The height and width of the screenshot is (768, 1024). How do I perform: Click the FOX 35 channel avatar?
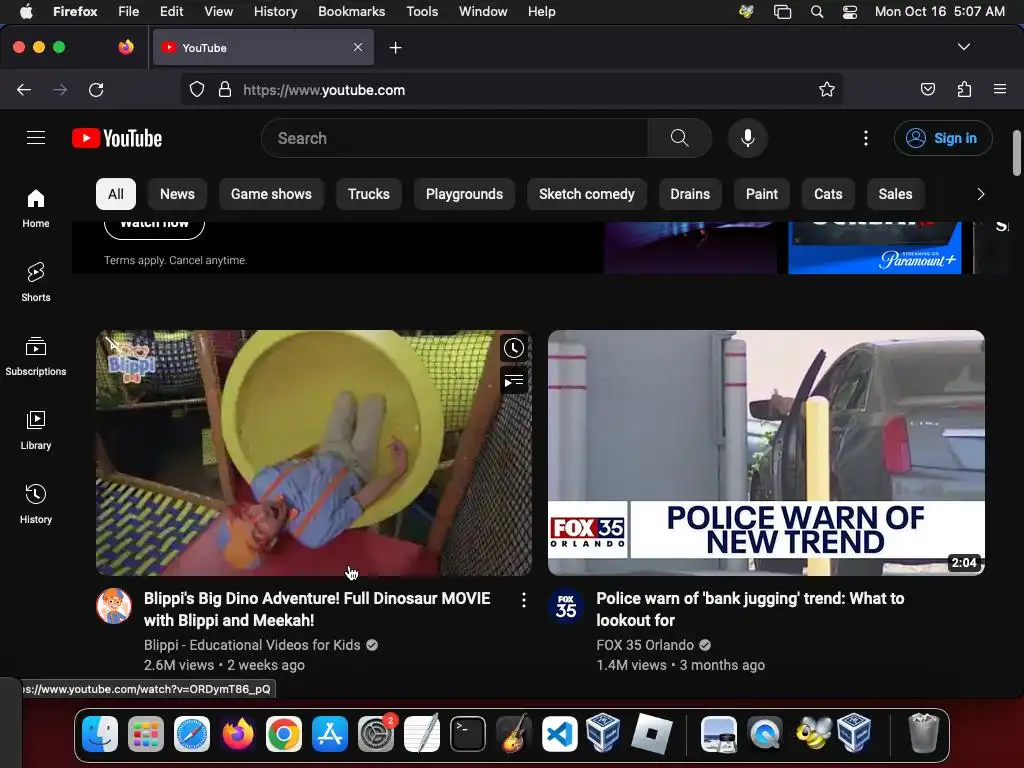tap(566, 606)
